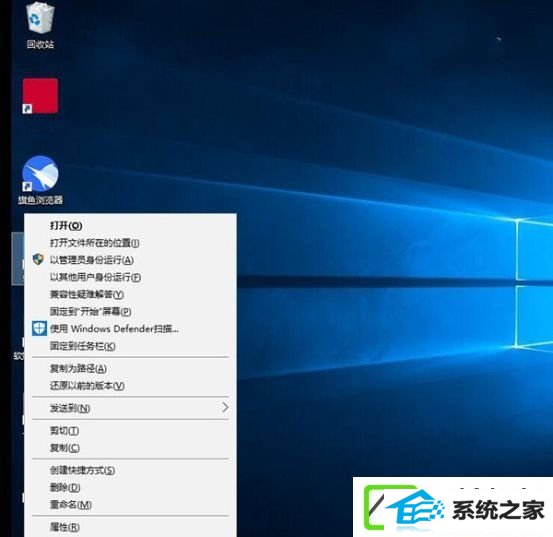Image resolution: width=553 pixels, height=537 pixels.
Task: Choose 创建快捷方式(S)
Action: point(83,470)
